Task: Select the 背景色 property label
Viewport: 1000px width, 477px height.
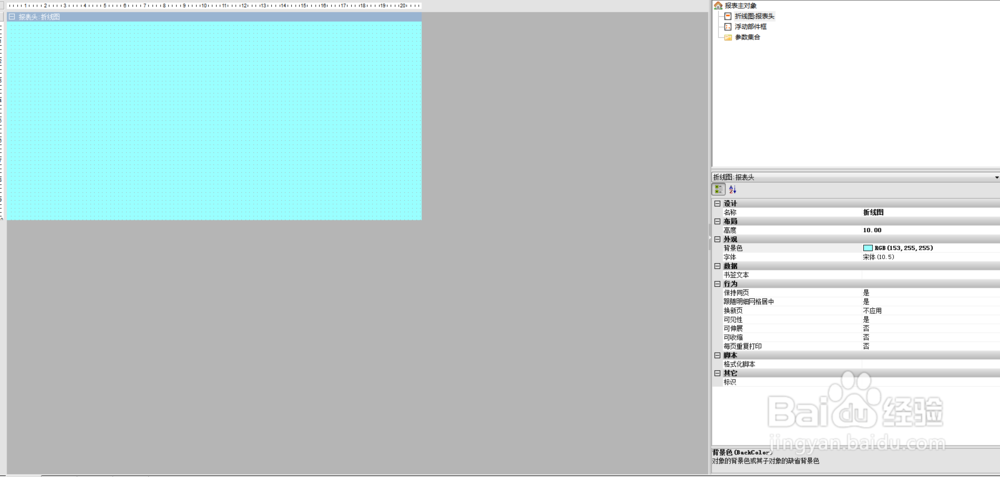Action: tap(733, 248)
